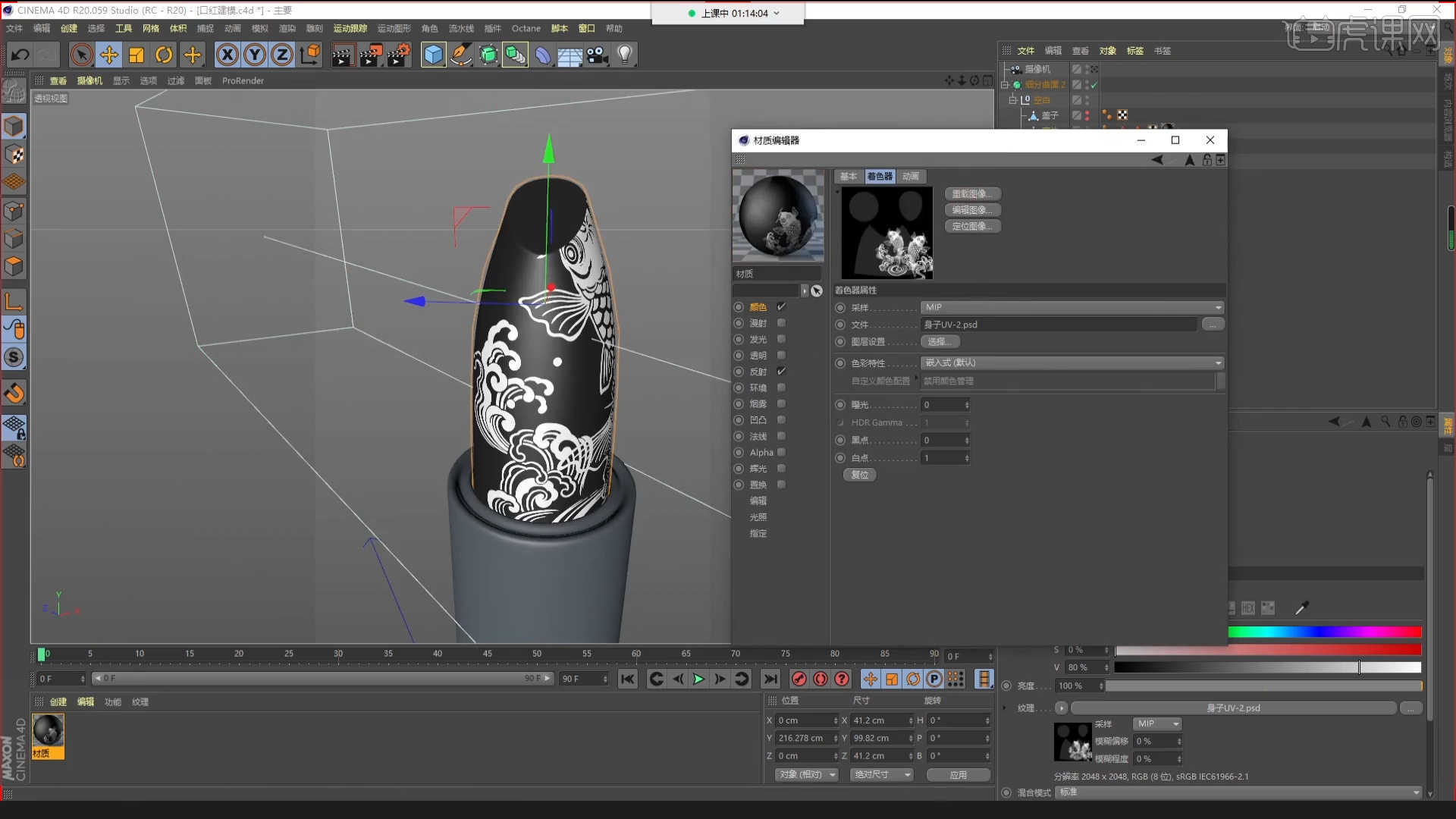Image resolution: width=1456 pixels, height=819 pixels.
Task: Open timer dropdown beside 上课中 01:14:04
Action: (777, 13)
